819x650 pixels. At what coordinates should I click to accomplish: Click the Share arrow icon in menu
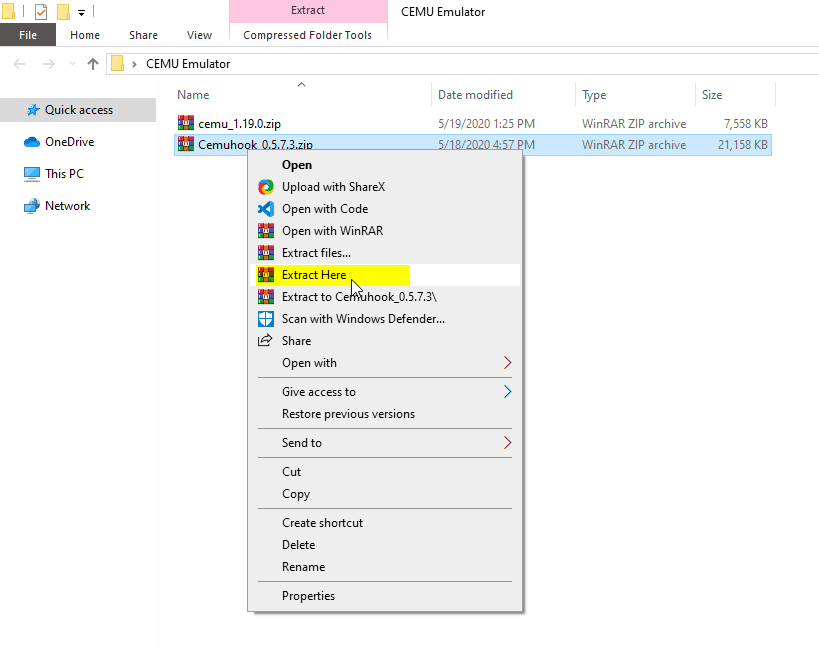pos(266,341)
